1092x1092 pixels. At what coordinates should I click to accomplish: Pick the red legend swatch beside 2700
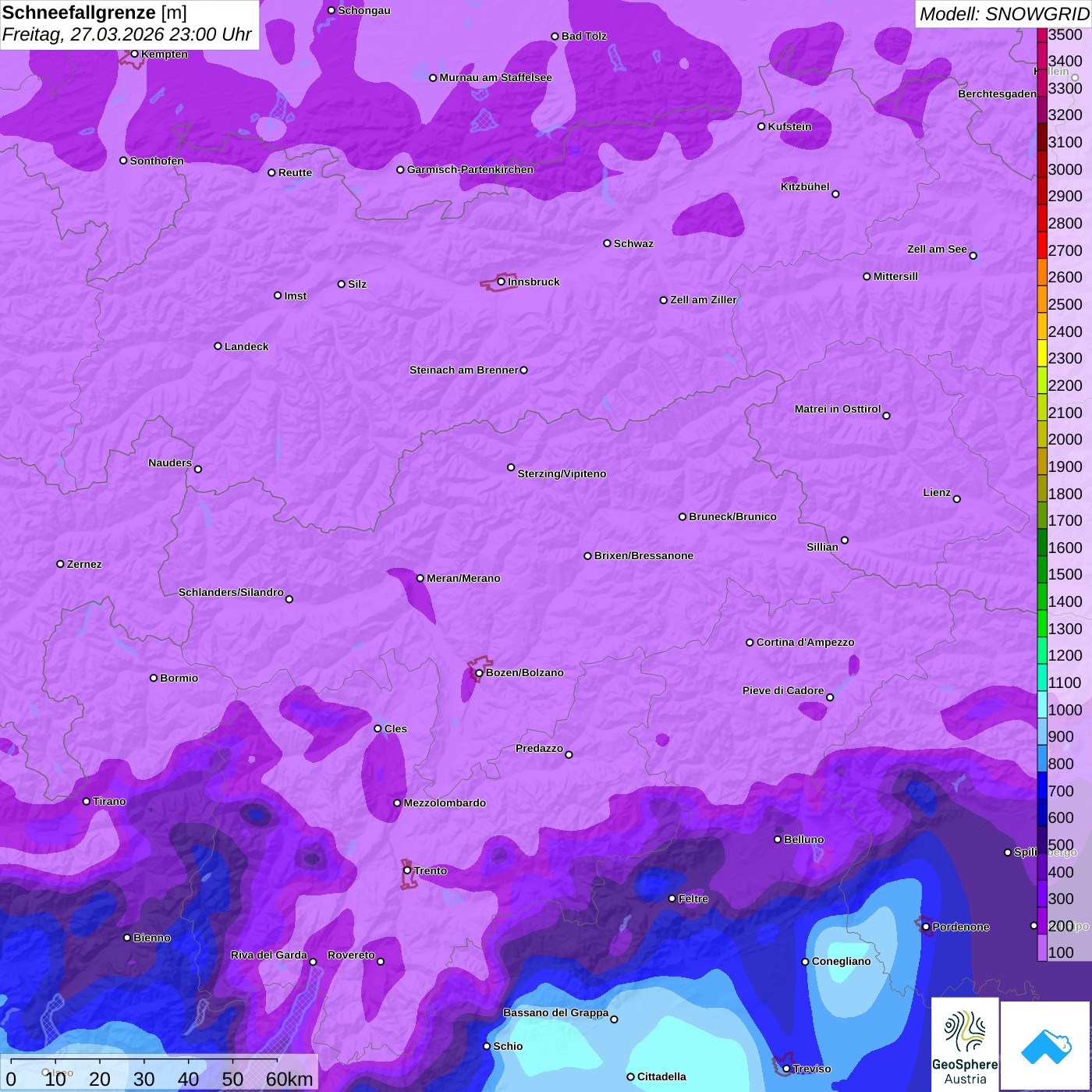1042,244
